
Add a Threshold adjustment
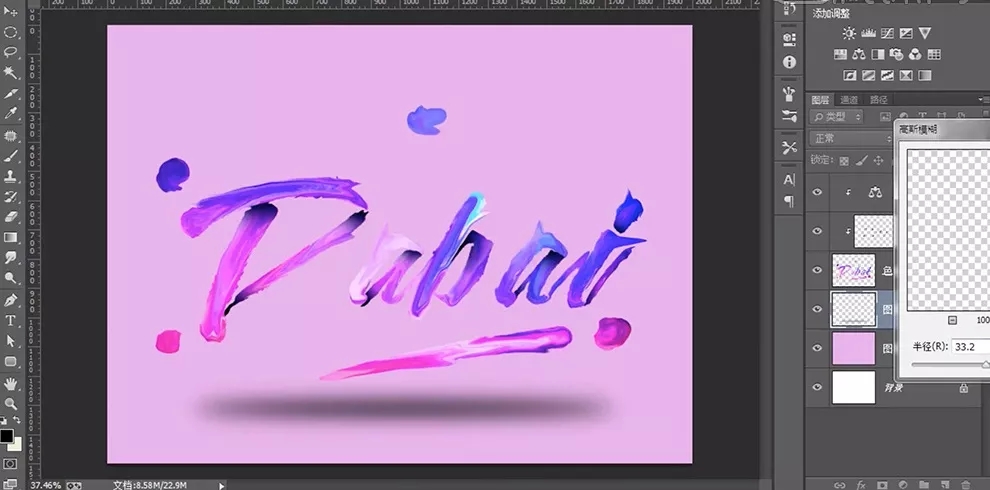point(887,76)
